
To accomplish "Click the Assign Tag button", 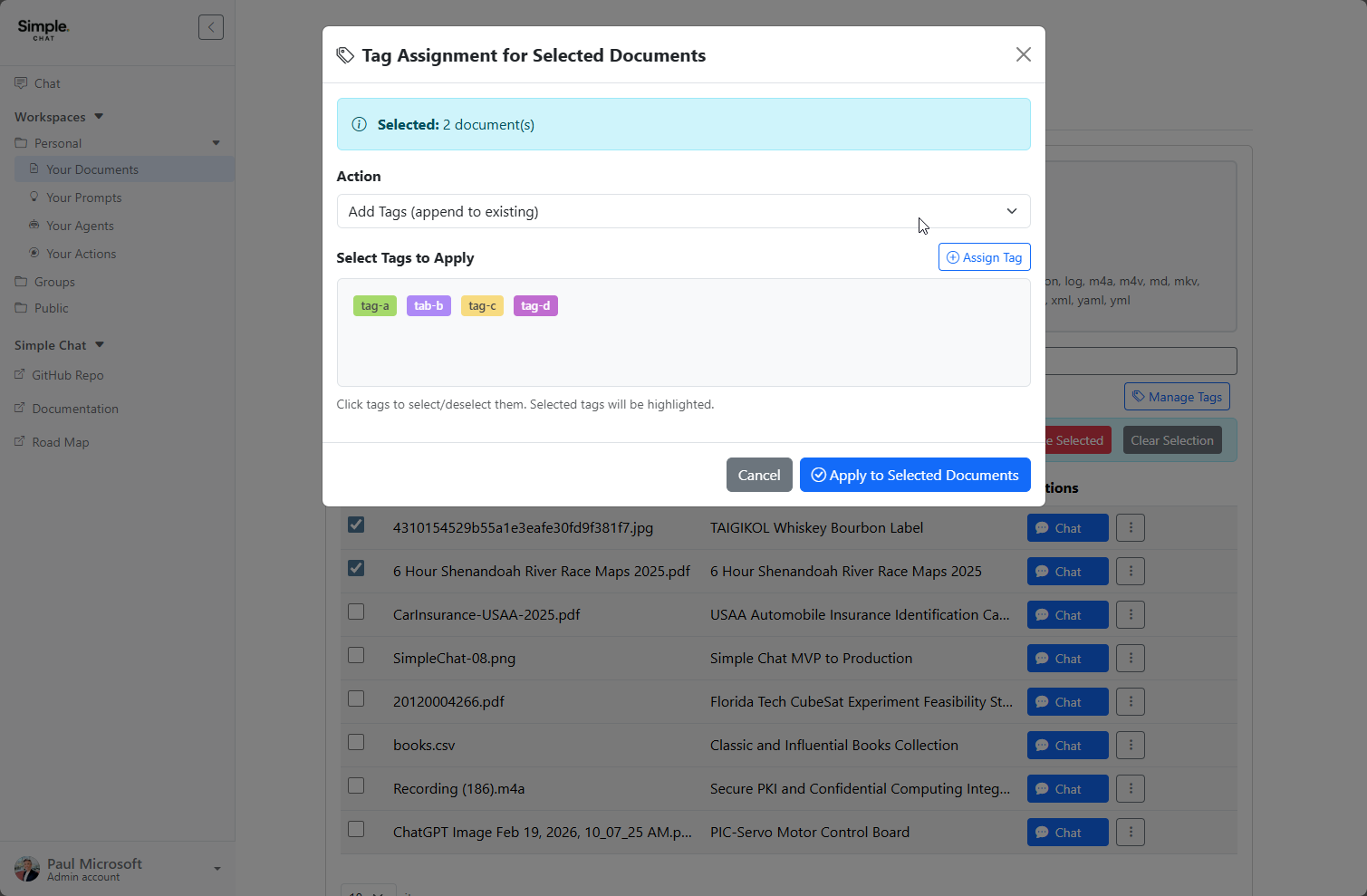I will tap(984, 257).
